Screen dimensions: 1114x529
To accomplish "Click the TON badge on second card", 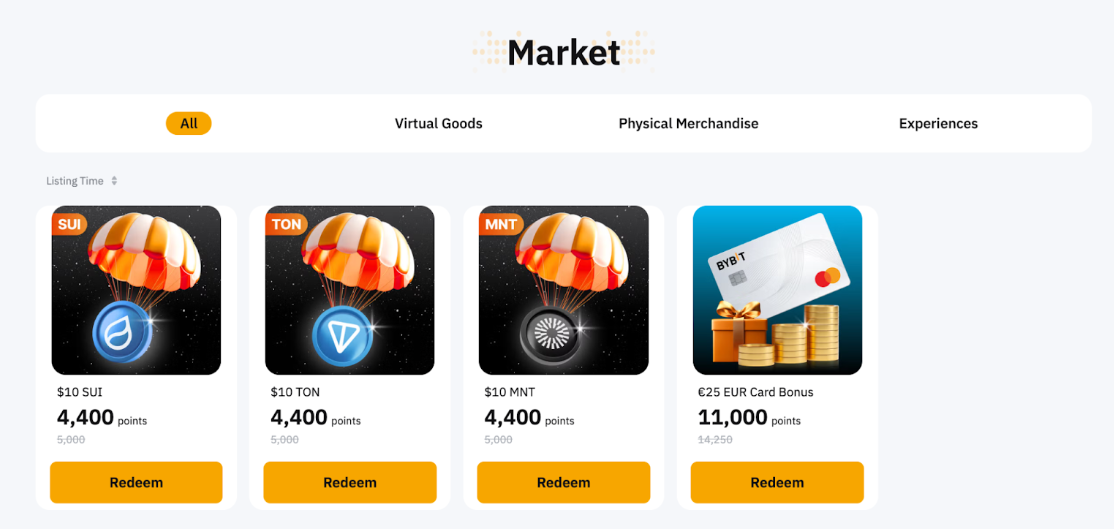I will (286, 224).
